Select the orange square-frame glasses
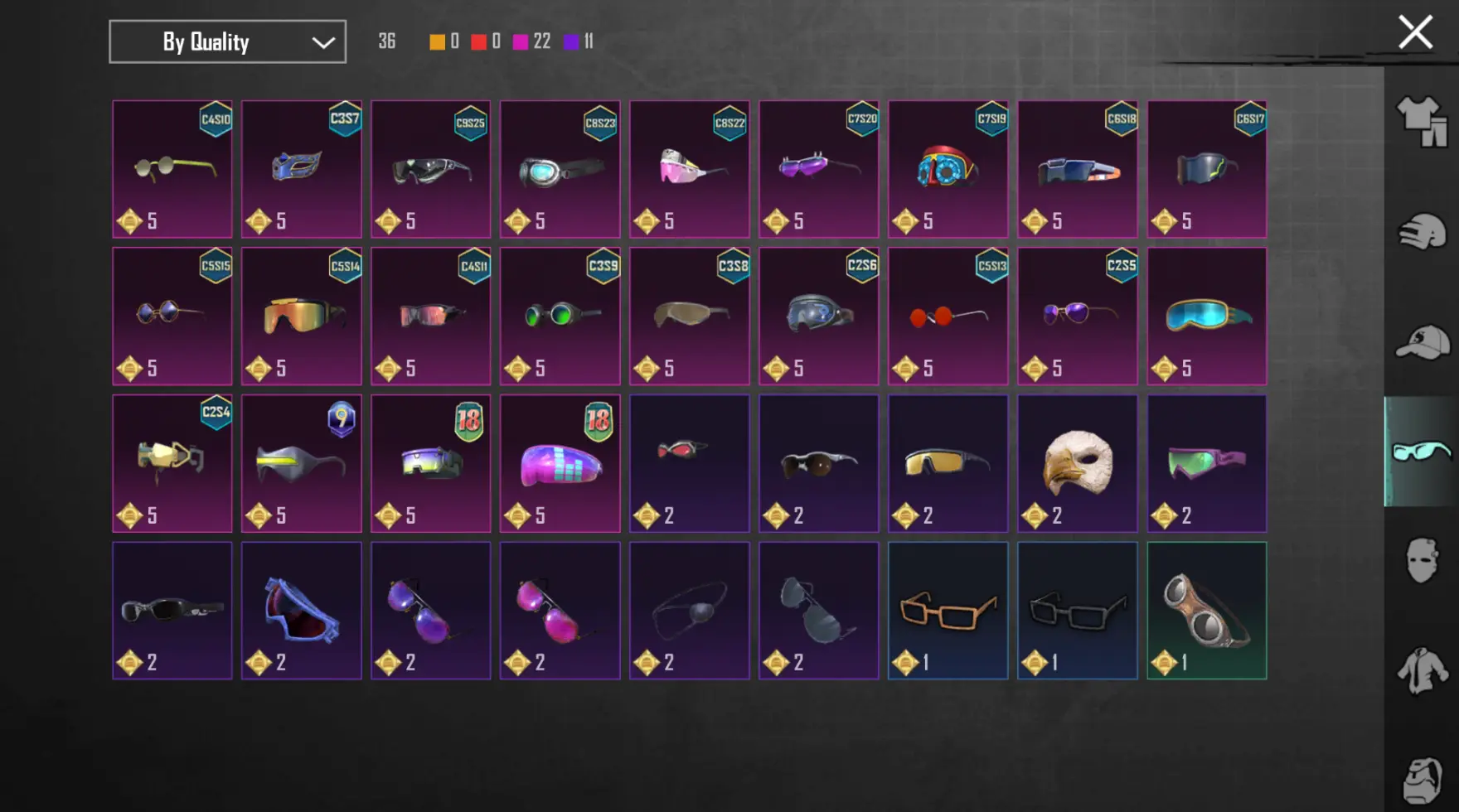 pyautogui.click(x=948, y=611)
